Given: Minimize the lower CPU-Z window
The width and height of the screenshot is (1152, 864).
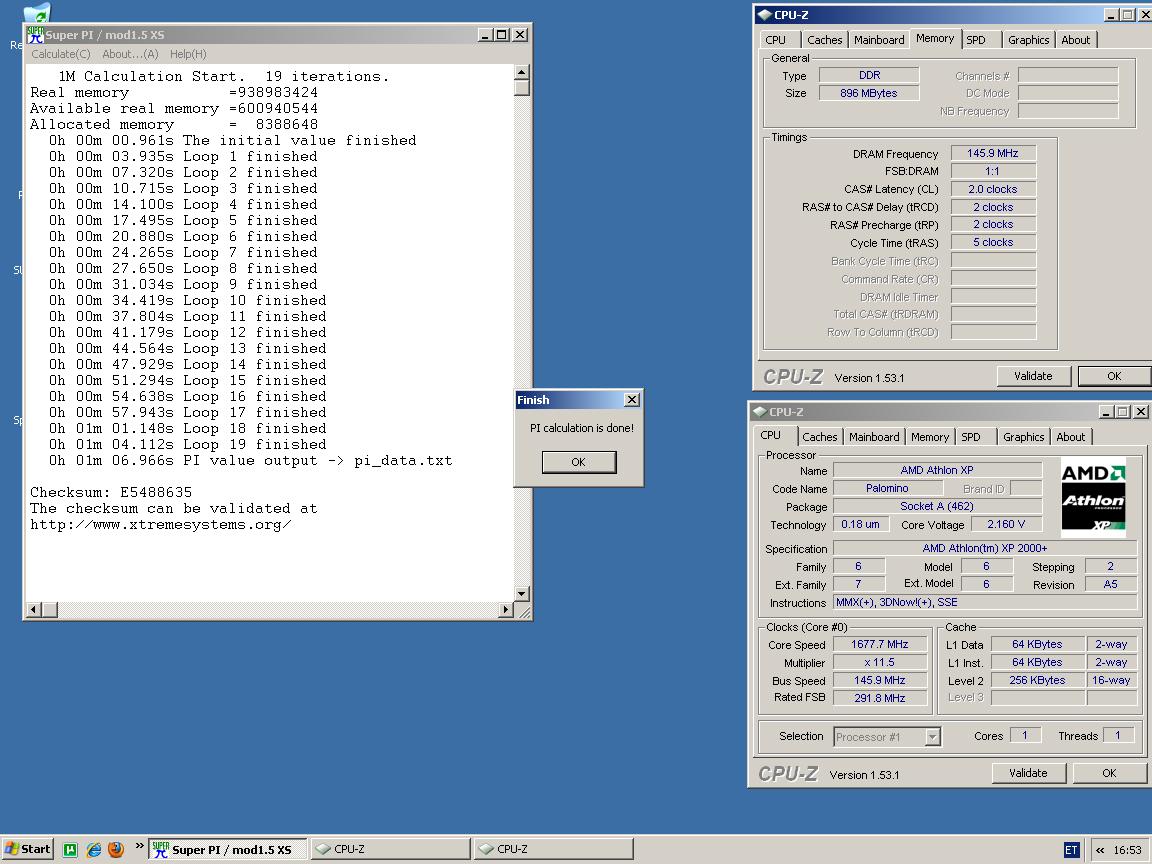Looking at the screenshot, I should 1106,411.
